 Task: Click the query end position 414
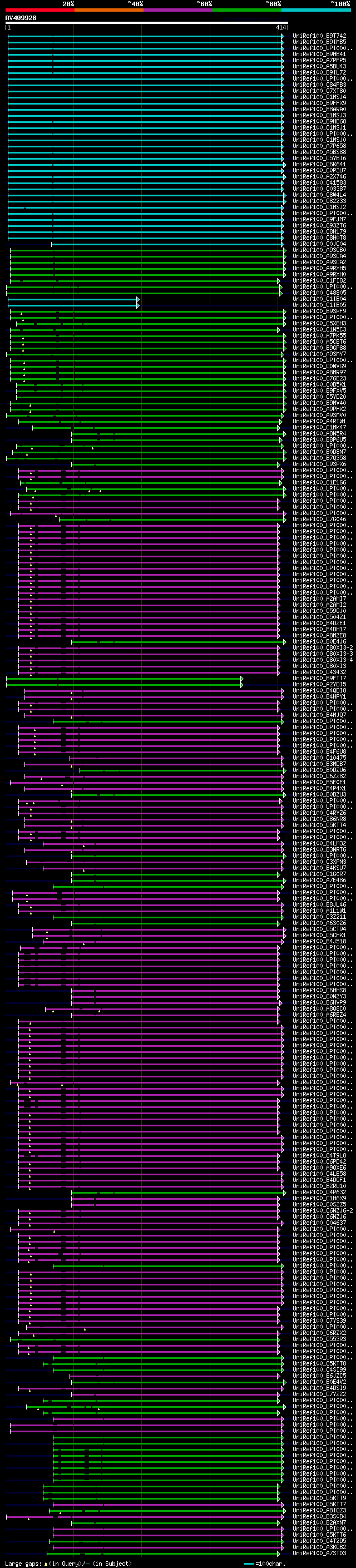pos(280,27)
